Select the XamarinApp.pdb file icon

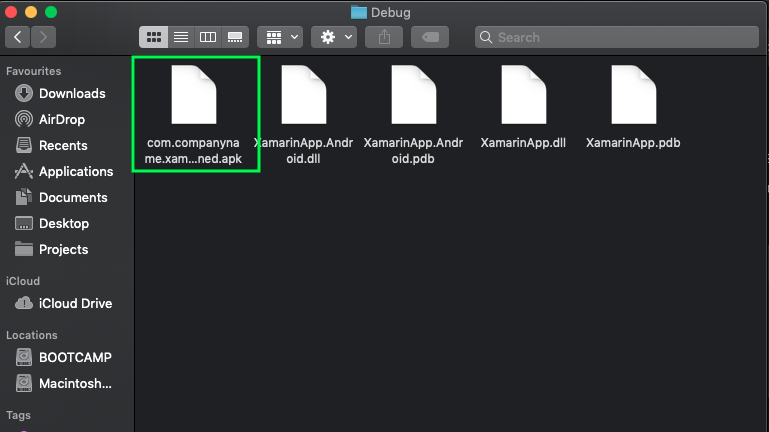(x=633, y=95)
